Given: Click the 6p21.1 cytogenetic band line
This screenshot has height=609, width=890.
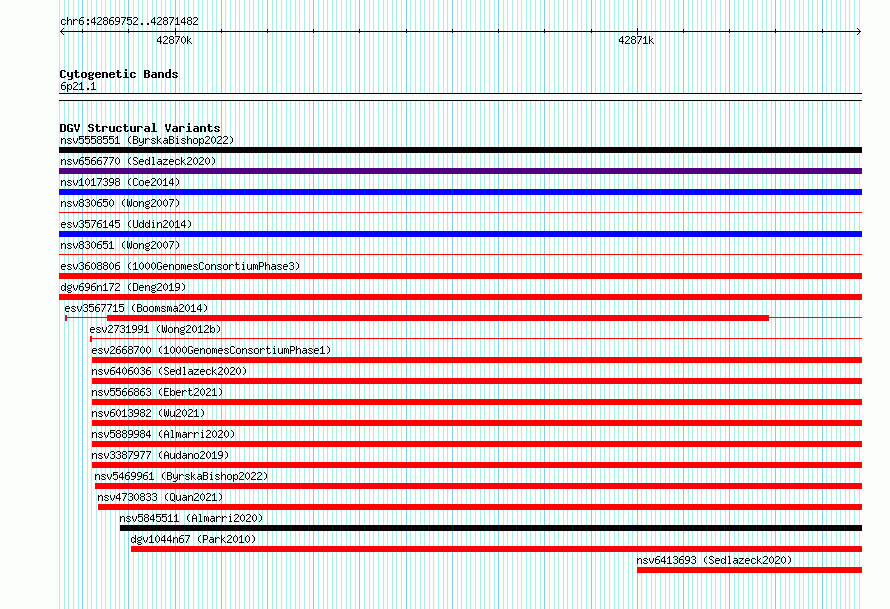Looking at the screenshot, I should 460,97.
